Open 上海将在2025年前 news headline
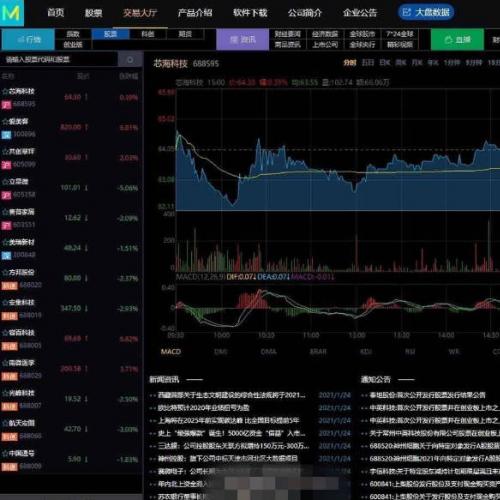Image resolution: width=500 pixels, height=500 pixels. tap(229, 421)
